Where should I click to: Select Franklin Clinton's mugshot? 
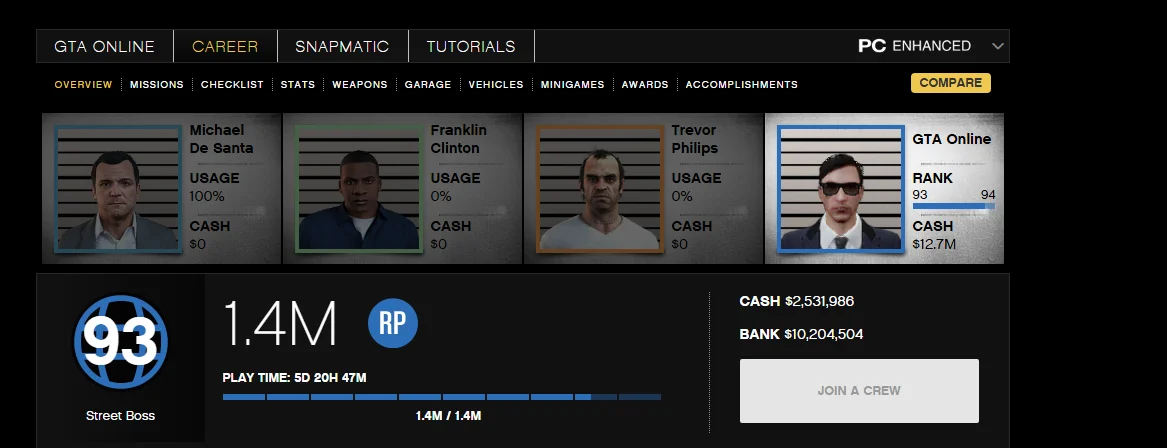(359, 189)
